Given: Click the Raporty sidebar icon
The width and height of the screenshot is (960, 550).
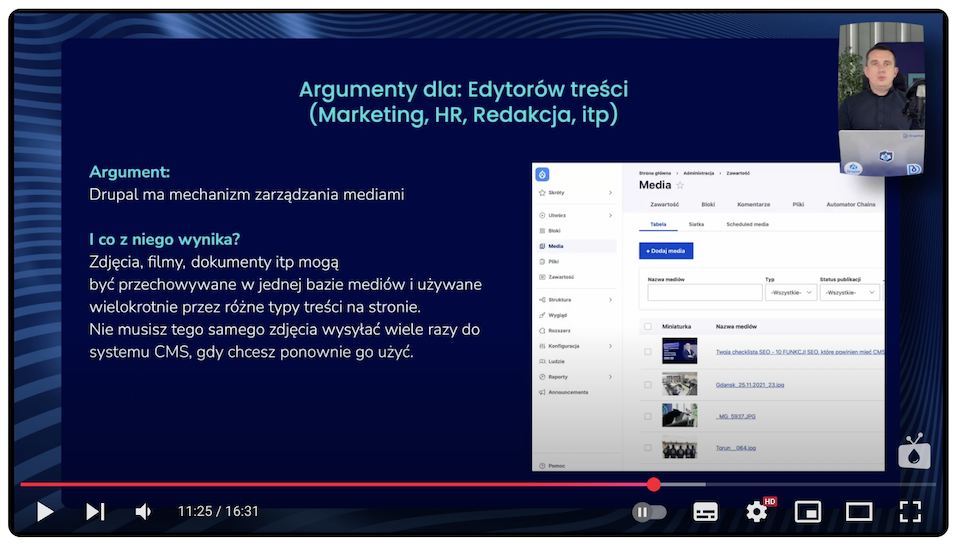Looking at the screenshot, I should click(x=542, y=377).
